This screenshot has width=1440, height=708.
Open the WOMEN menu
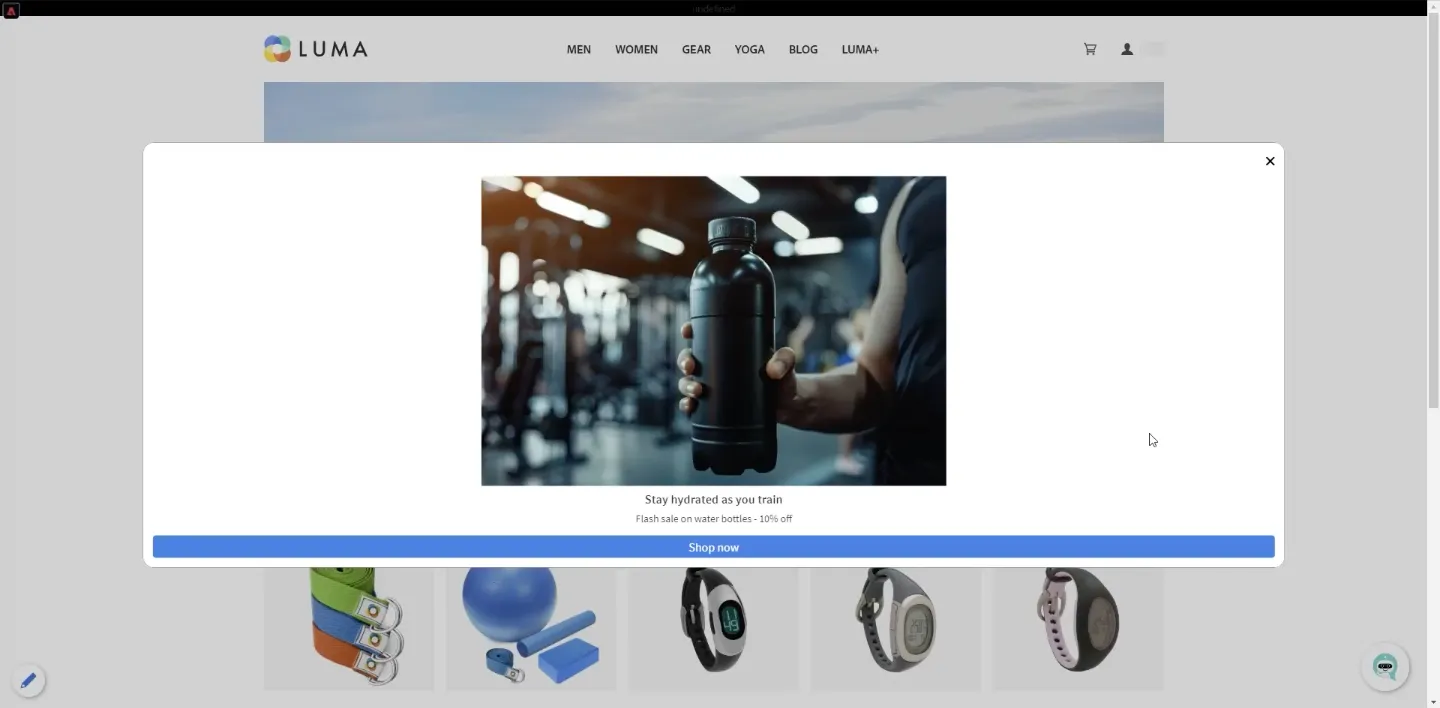(636, 49)
